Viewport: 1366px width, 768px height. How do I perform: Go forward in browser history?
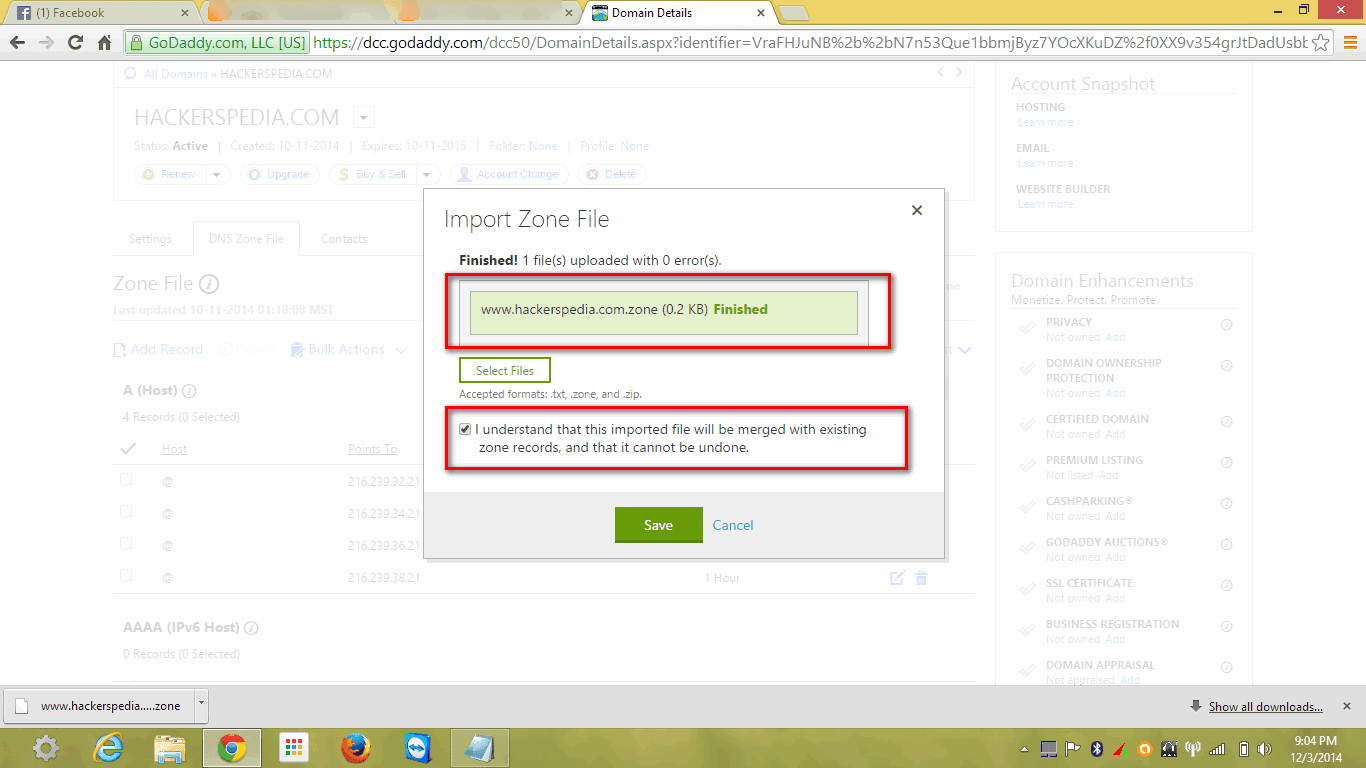46,43
